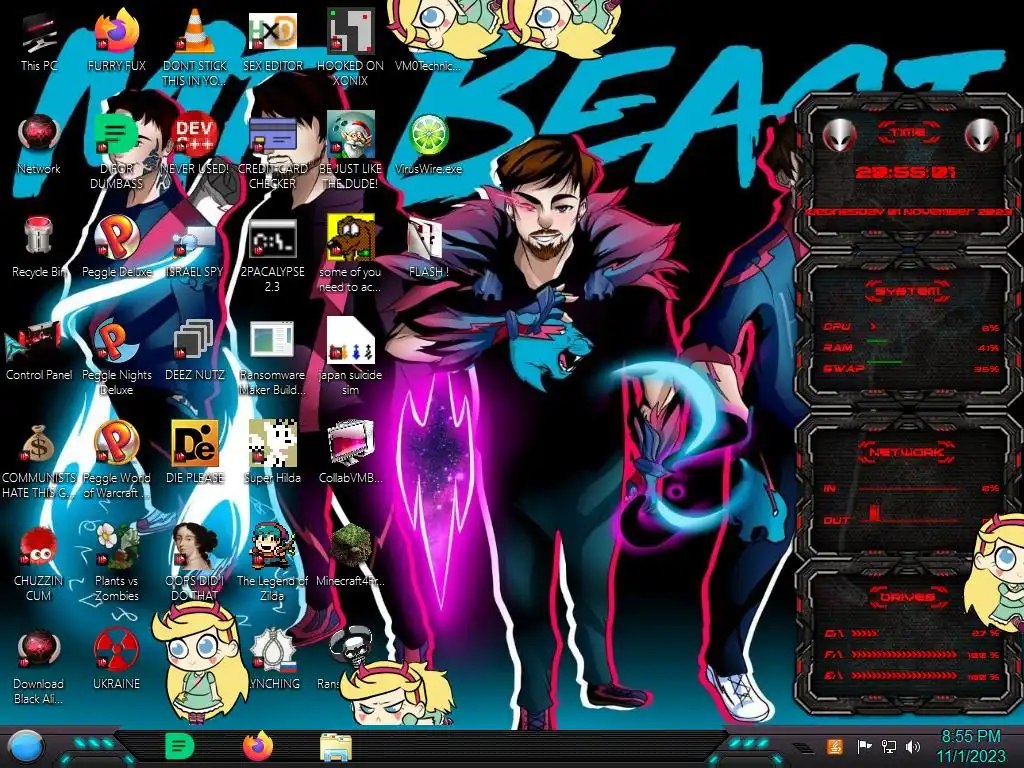Select the COPS DID I DO THAT portrait icon
1024x768 pixels.
pyautogui.click(x=194, y=564)
